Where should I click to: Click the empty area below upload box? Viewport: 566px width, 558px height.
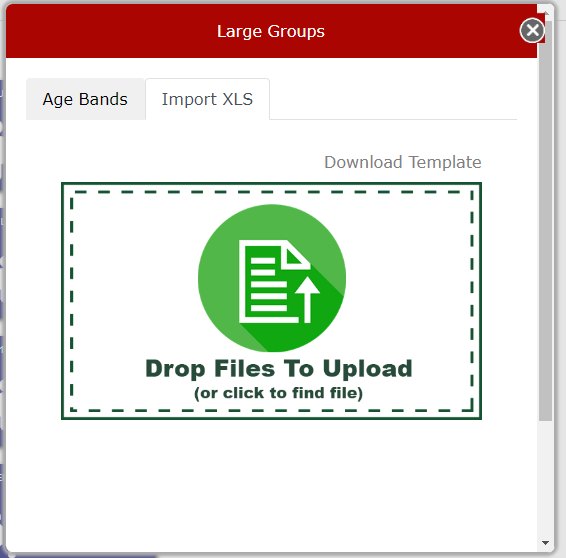(271, 484)
